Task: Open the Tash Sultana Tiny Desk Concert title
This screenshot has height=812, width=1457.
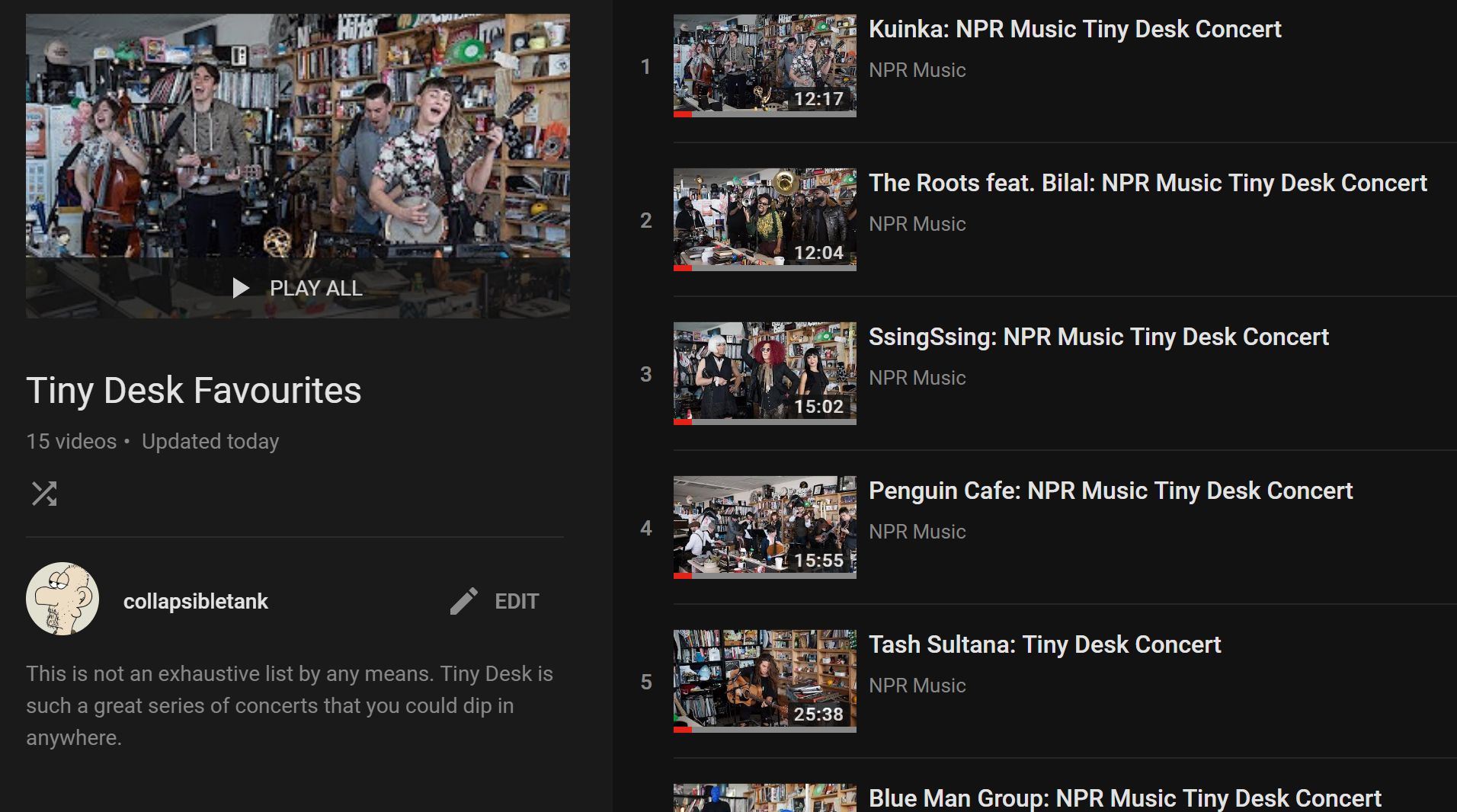Action: coord(1044,644)
